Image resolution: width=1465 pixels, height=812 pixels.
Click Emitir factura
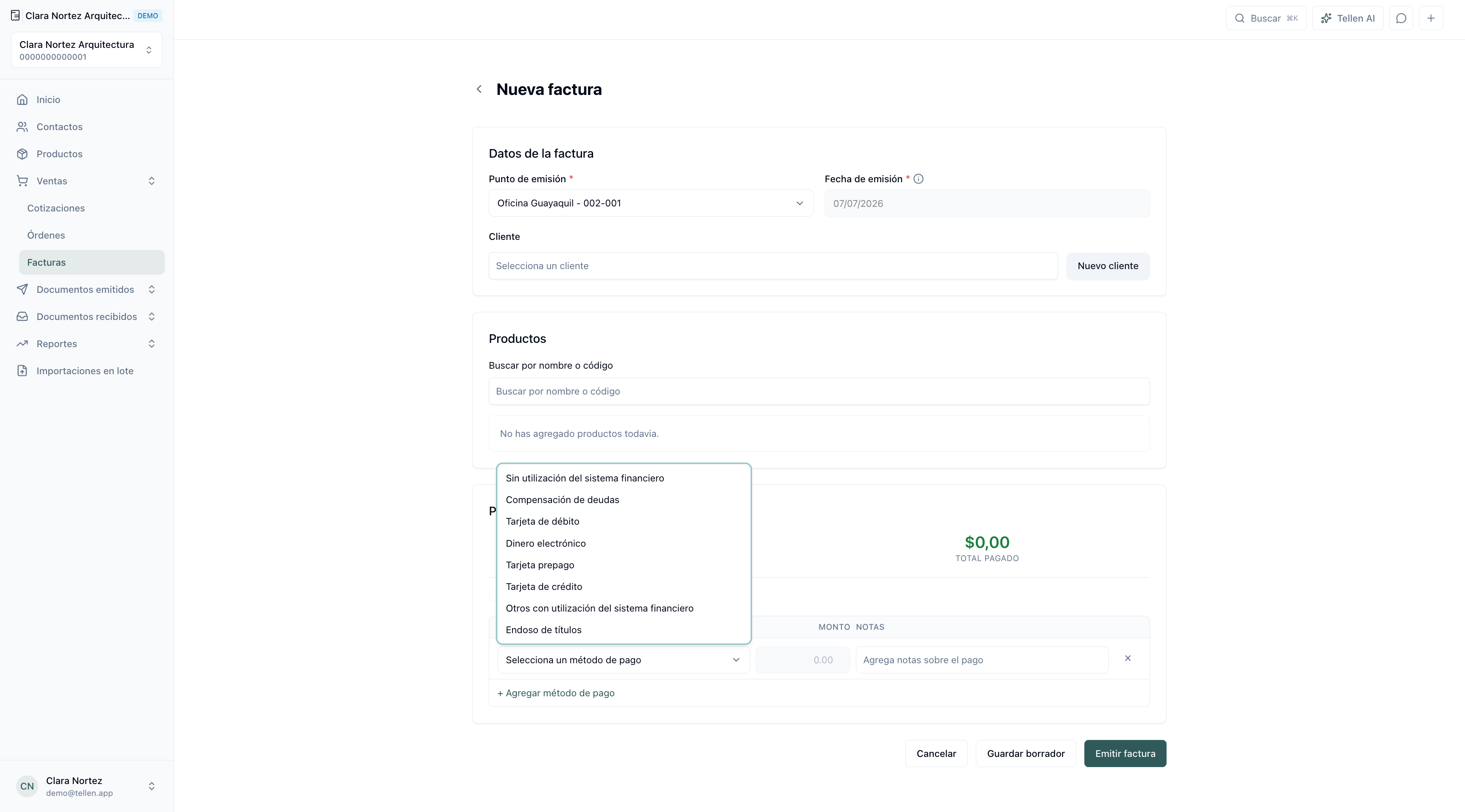tap(1125, 754)
